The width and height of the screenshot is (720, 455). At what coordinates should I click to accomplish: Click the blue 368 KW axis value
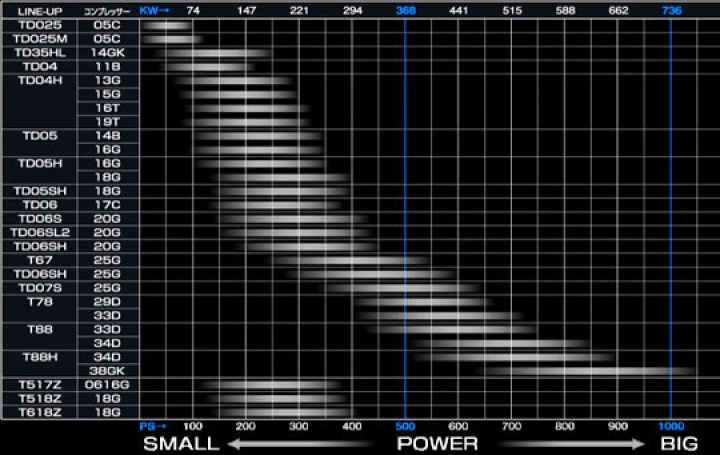[405, 10]
